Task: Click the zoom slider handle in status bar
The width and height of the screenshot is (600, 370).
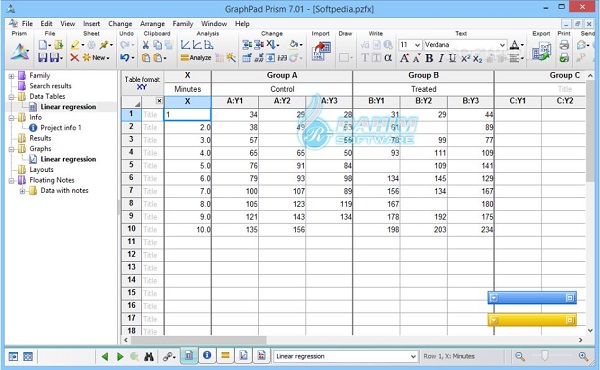Action: tap(544, 356)
